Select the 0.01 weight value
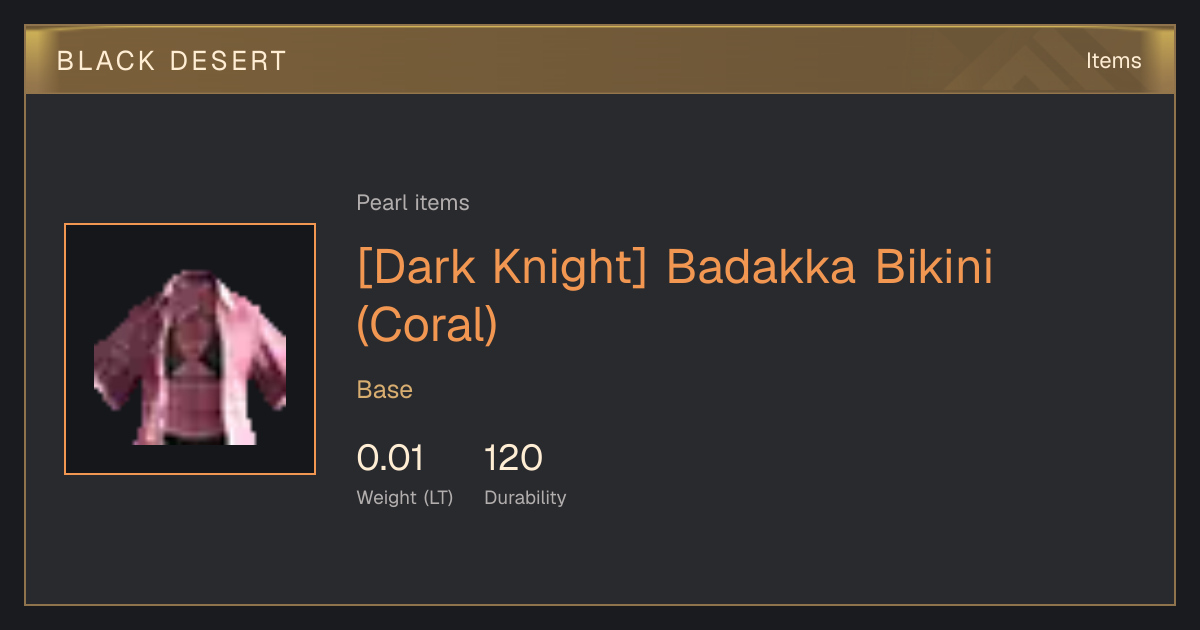 390,458
